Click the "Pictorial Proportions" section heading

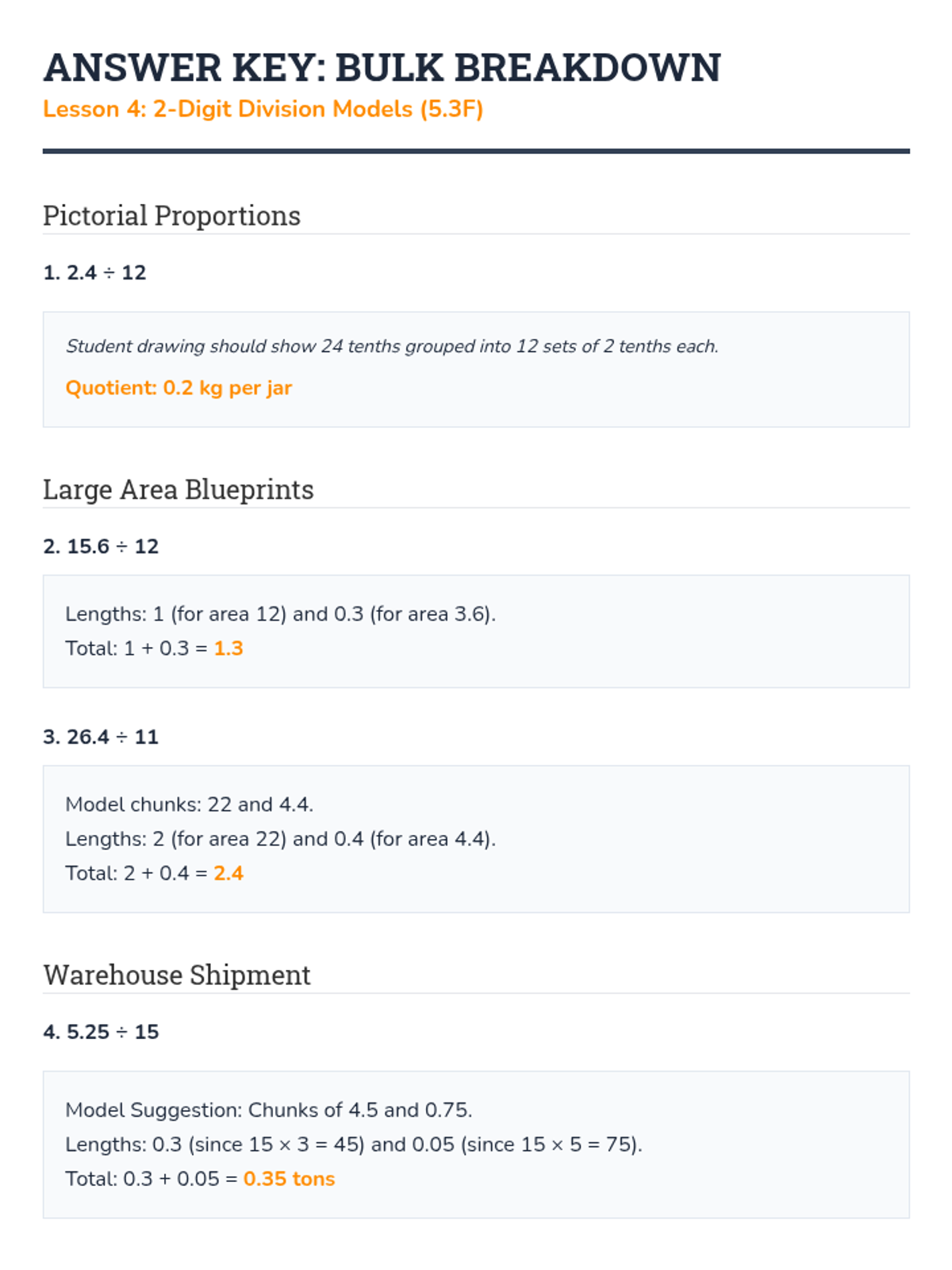171,216
